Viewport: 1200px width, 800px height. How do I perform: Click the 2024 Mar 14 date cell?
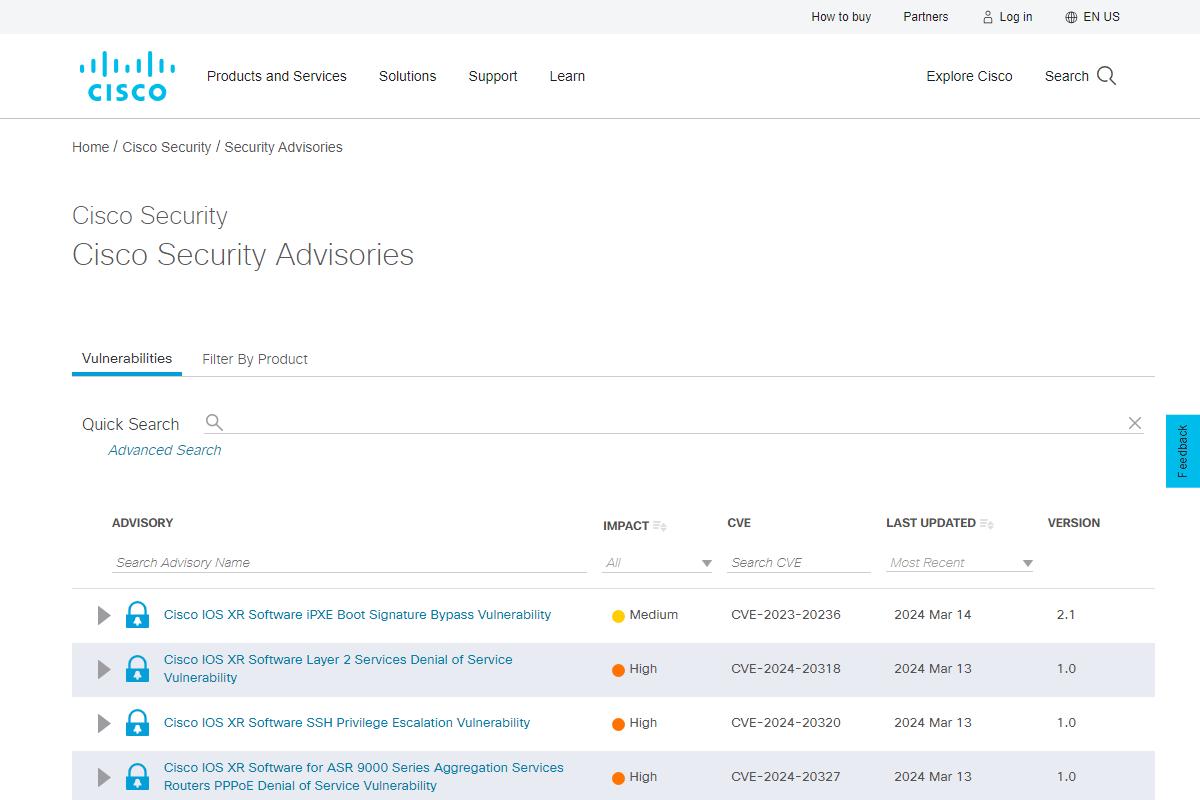click(933, 615)
